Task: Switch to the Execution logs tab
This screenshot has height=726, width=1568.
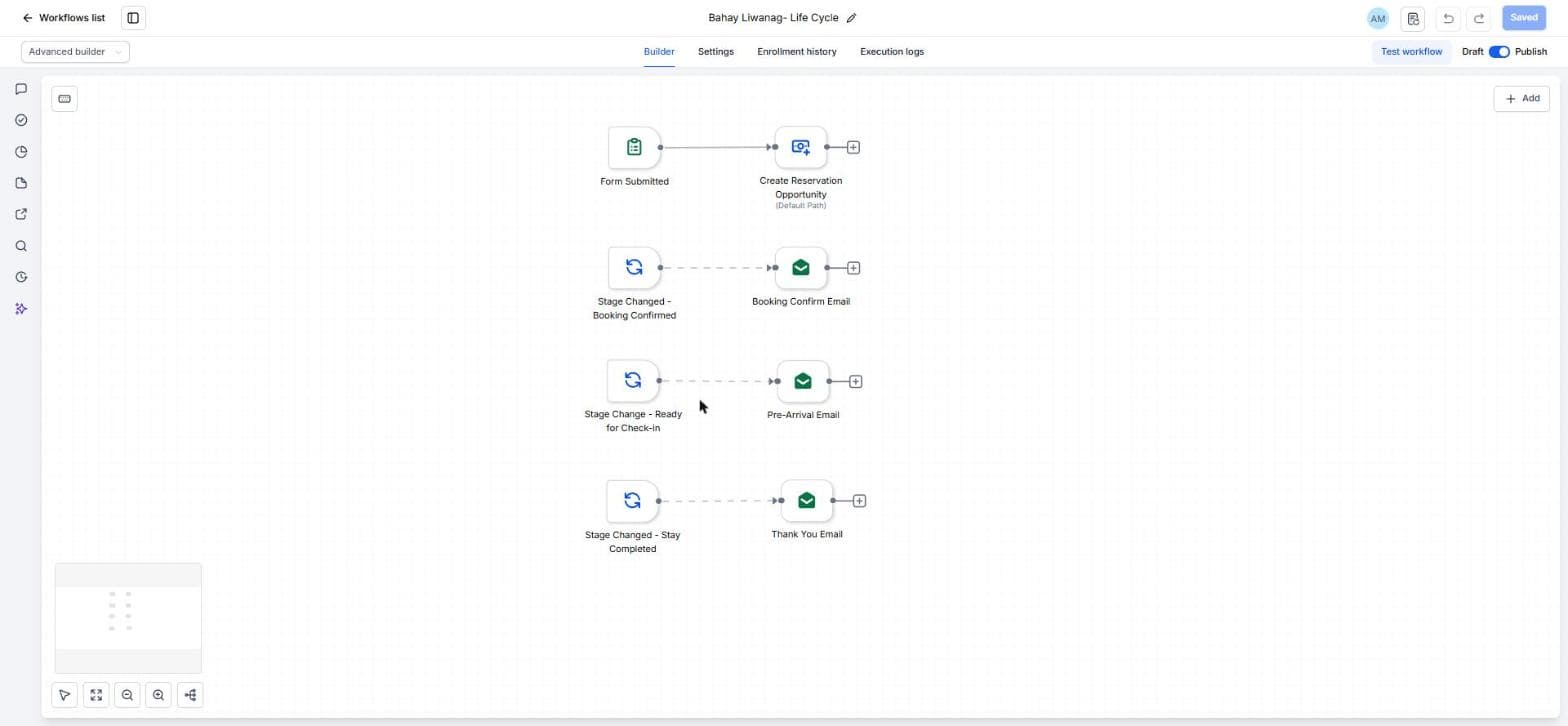Action: coord(892,52)
